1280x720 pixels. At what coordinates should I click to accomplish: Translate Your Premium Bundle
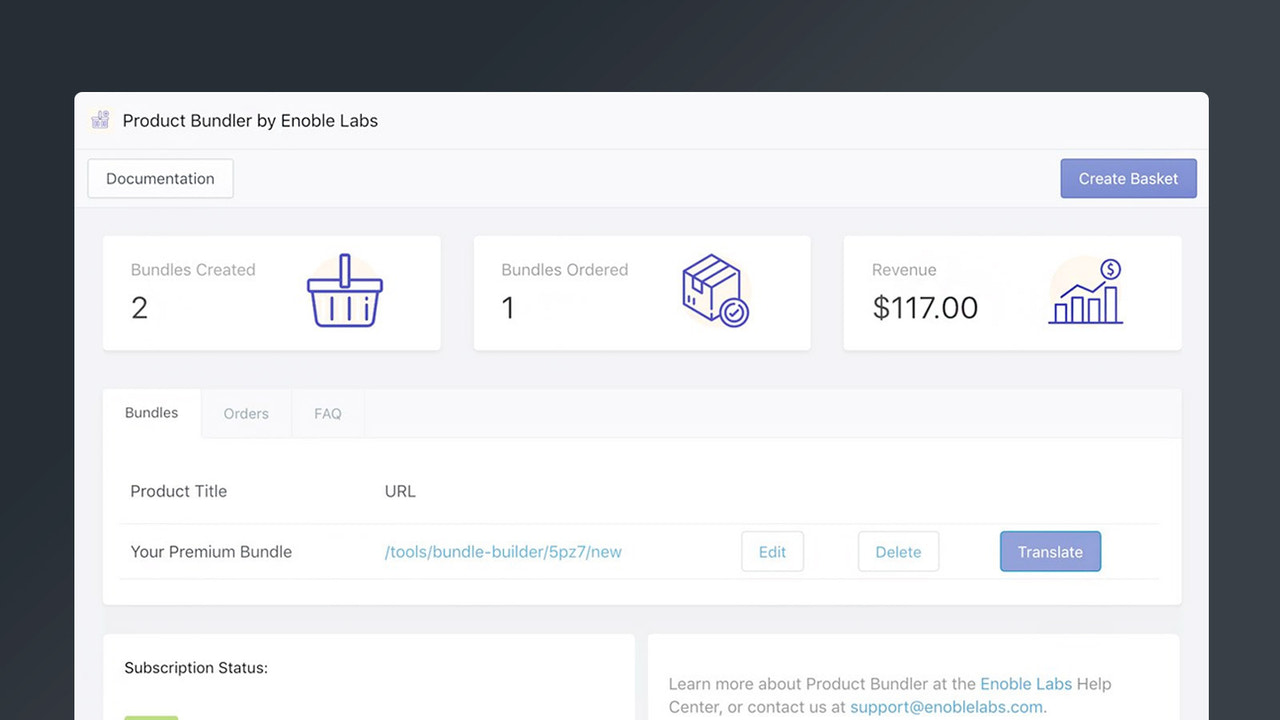[x=1050, y=551]
